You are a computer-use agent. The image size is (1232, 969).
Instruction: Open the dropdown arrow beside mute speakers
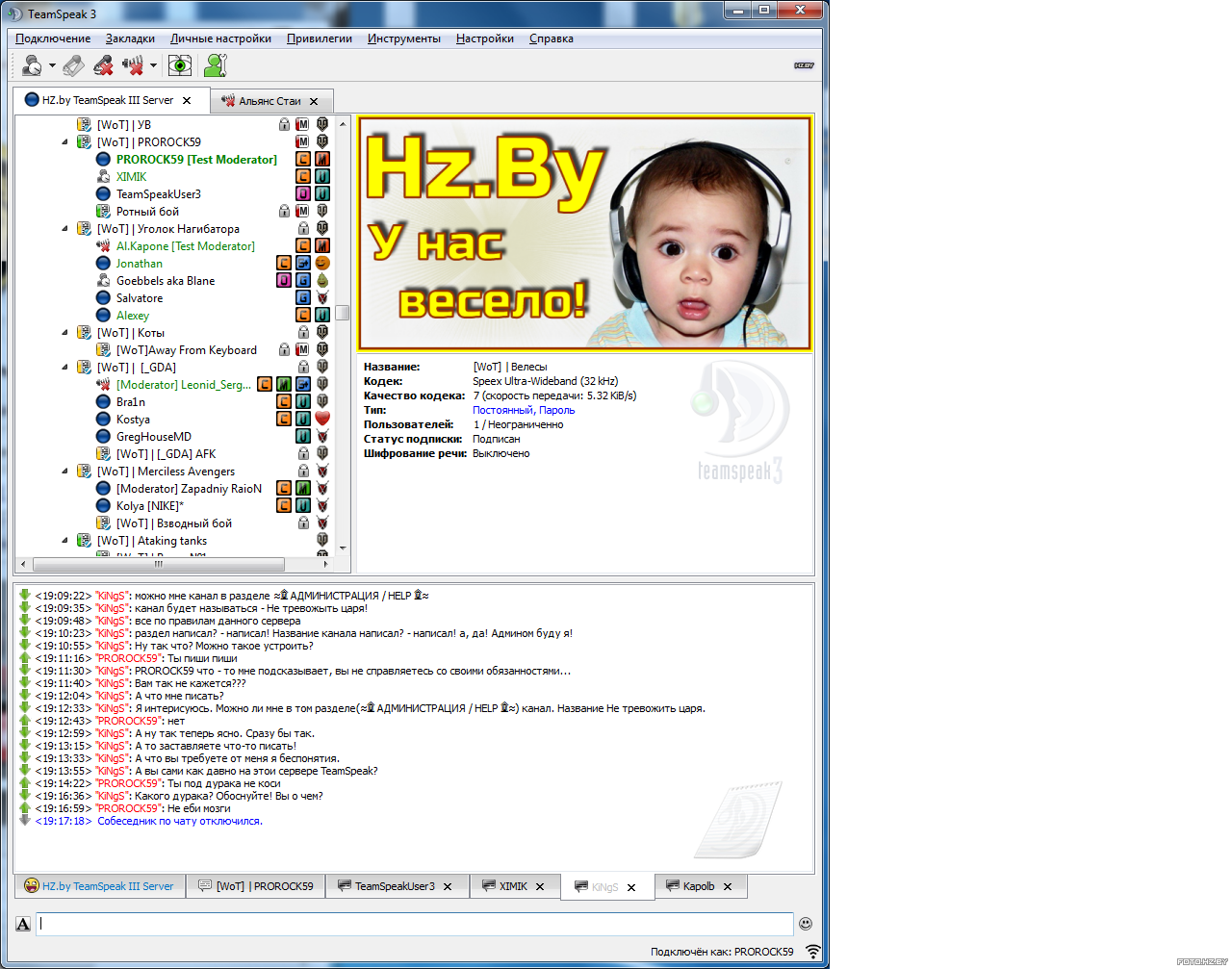pos(153,66)
